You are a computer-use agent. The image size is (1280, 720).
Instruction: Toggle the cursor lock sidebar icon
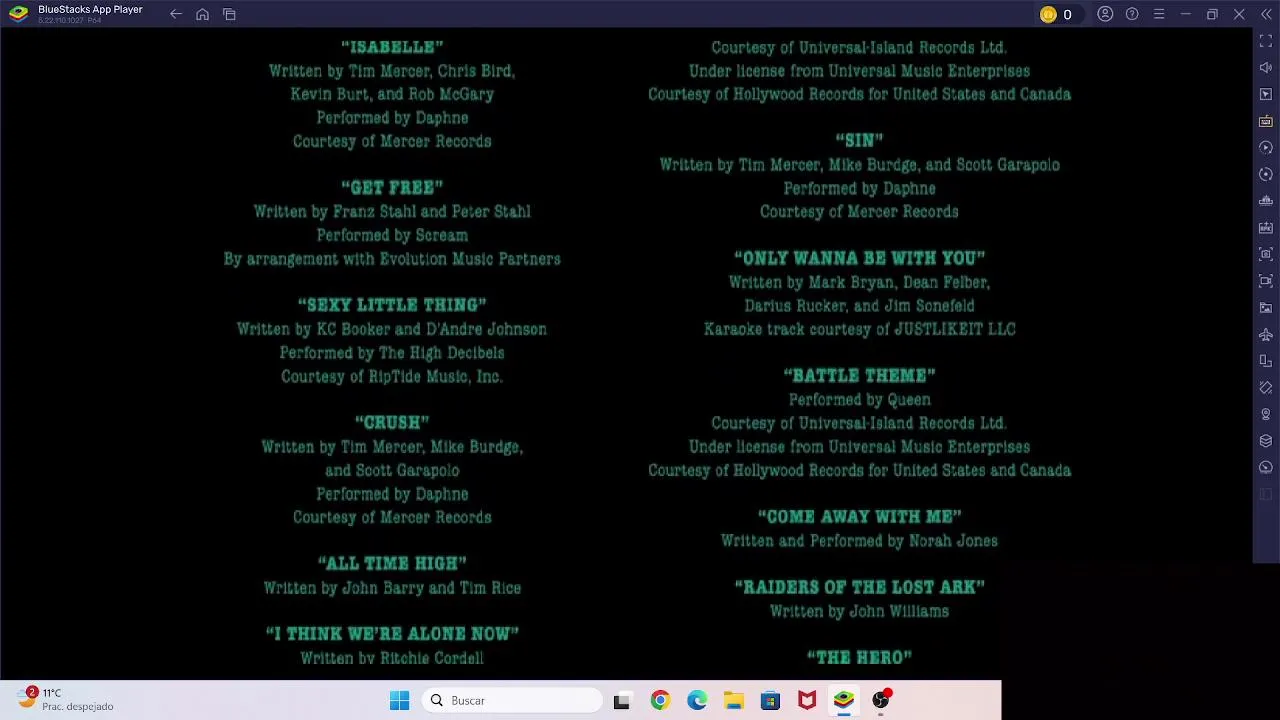click(x=1266, y=94)
